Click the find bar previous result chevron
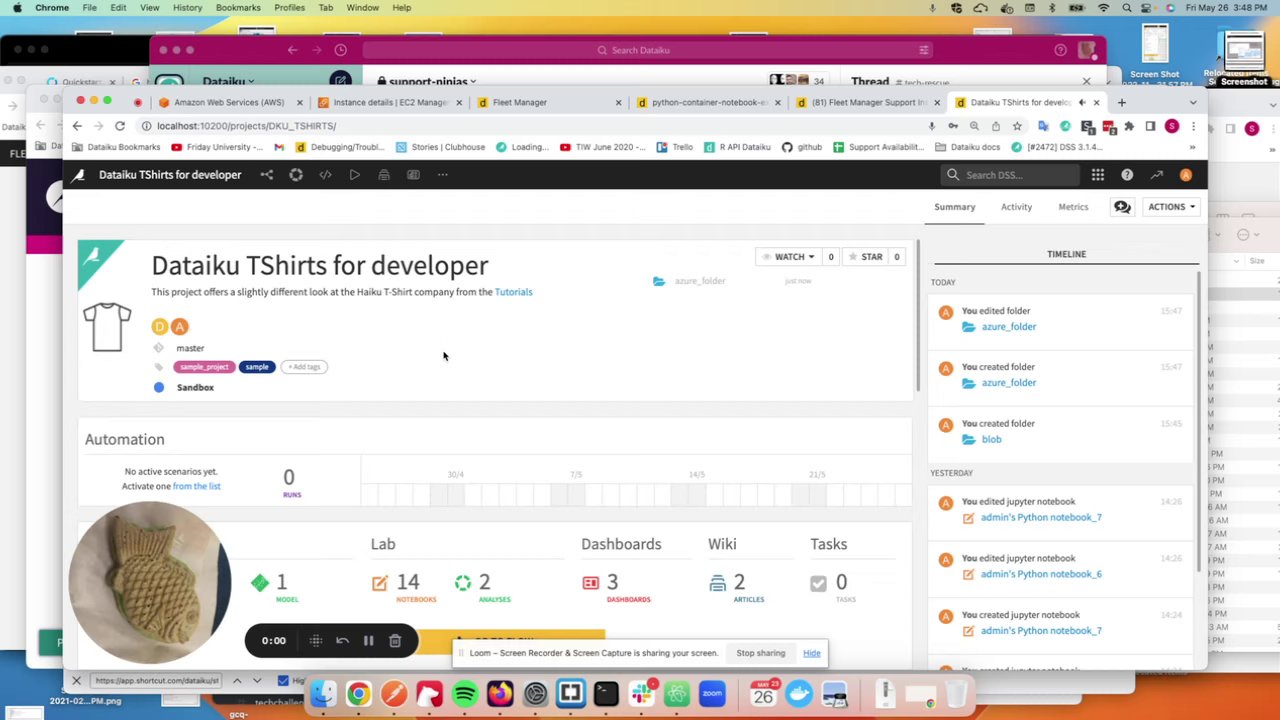 237,681
